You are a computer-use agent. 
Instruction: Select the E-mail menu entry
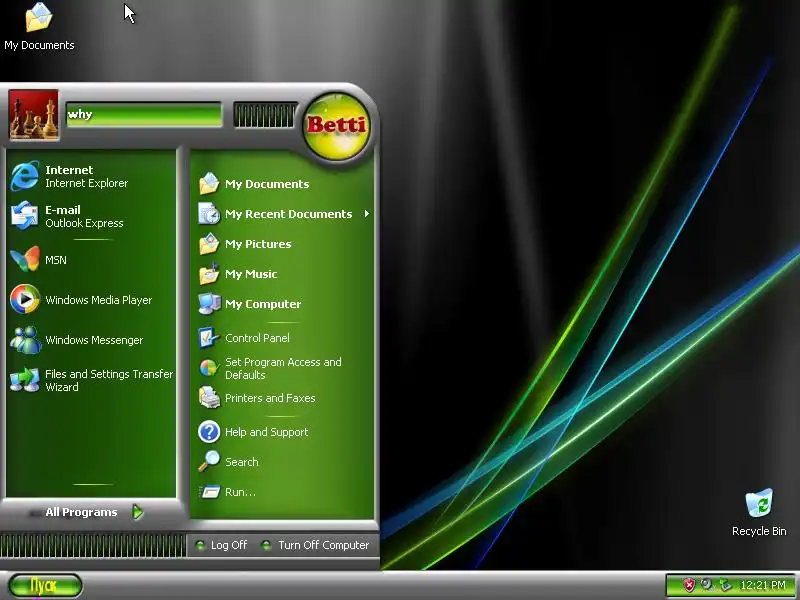(92, 216)
